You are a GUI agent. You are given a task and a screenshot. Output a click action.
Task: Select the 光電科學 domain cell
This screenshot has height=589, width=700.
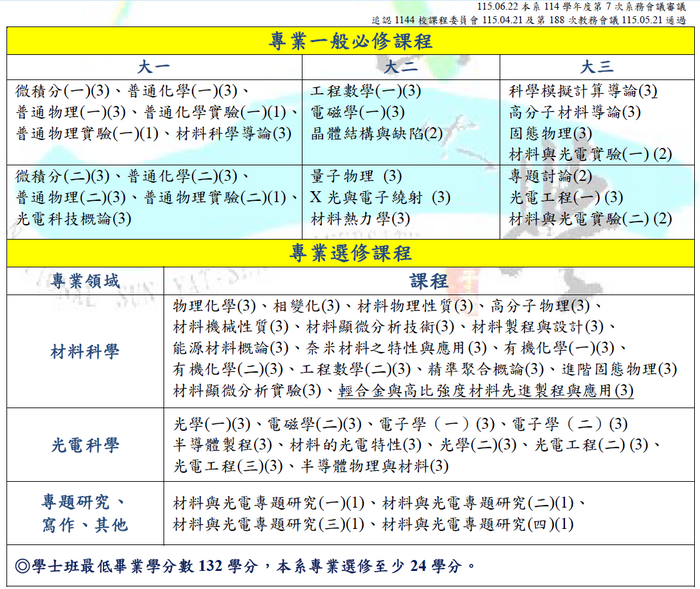coord(85,445)
